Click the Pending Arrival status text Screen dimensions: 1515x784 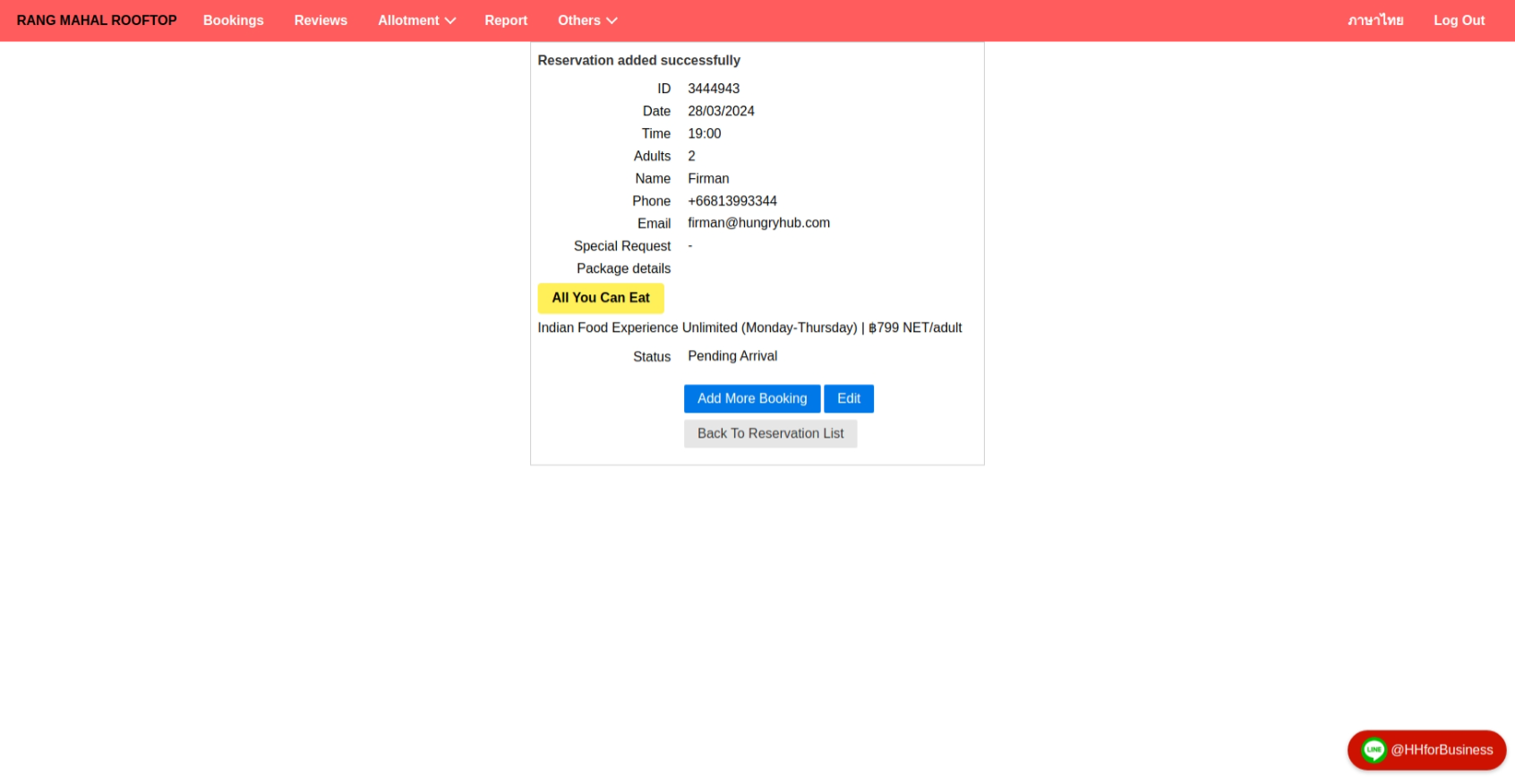pos(732,356)
